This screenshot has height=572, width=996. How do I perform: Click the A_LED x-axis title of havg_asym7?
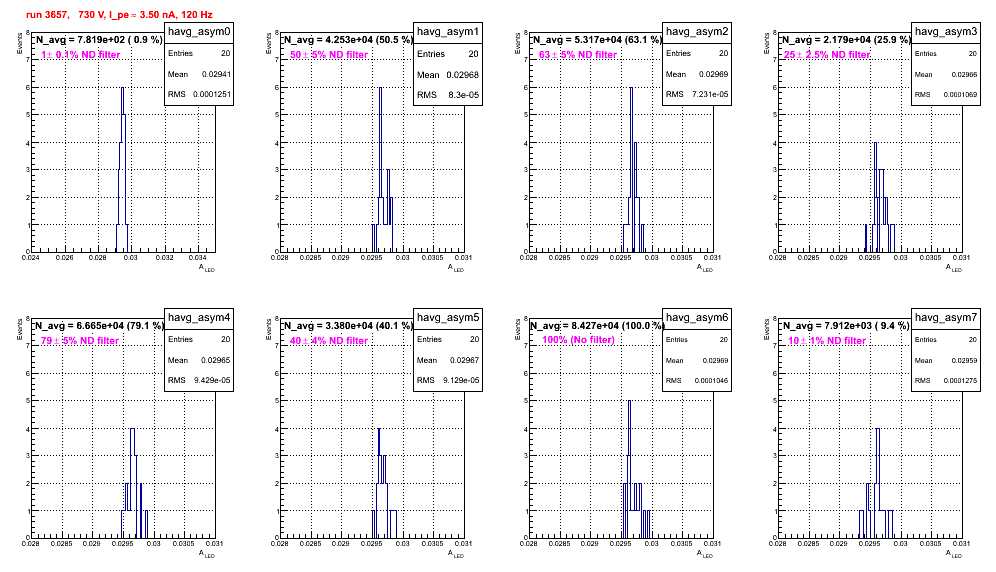coord(954,554)
